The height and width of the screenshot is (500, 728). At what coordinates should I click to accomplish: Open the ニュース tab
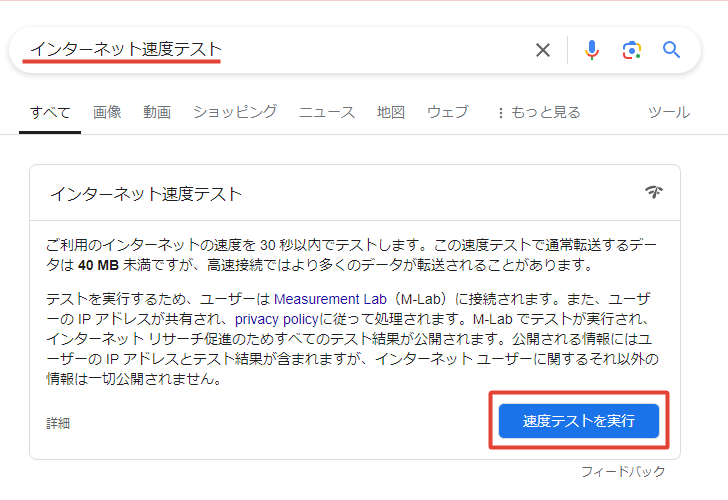327,112
